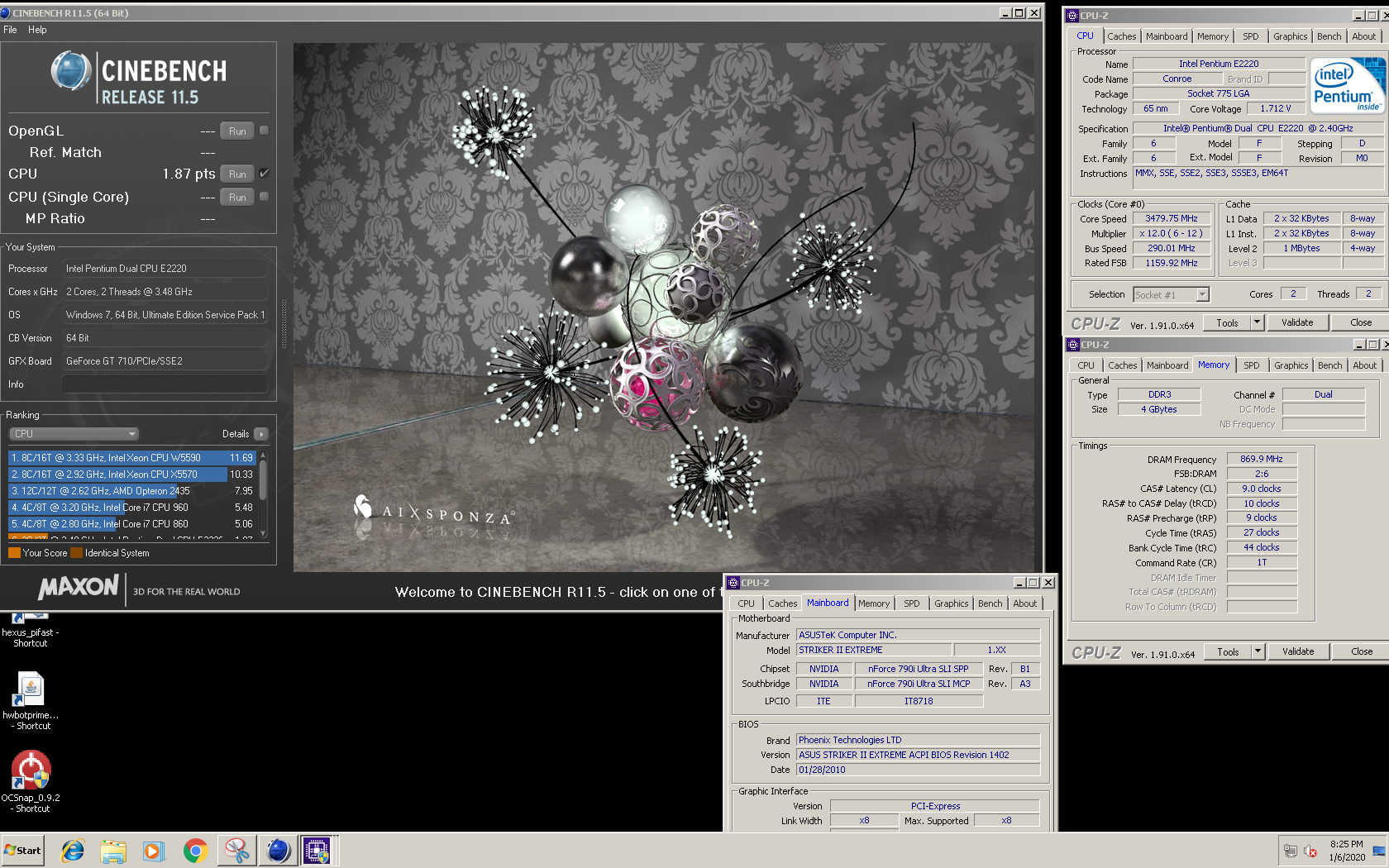Open Windows Explorer folder icon in taskbar
The image size is (1389, 868).
(x=113, y=850)
